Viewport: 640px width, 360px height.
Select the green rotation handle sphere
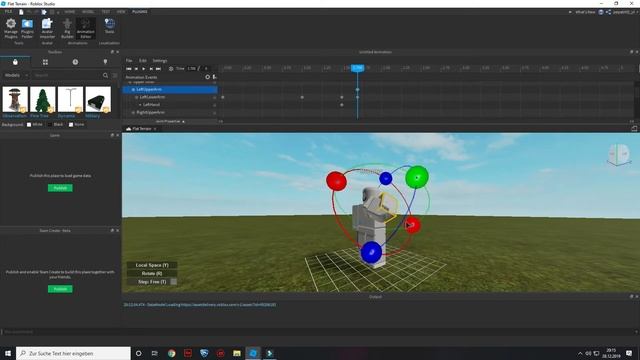click(417, 177)
